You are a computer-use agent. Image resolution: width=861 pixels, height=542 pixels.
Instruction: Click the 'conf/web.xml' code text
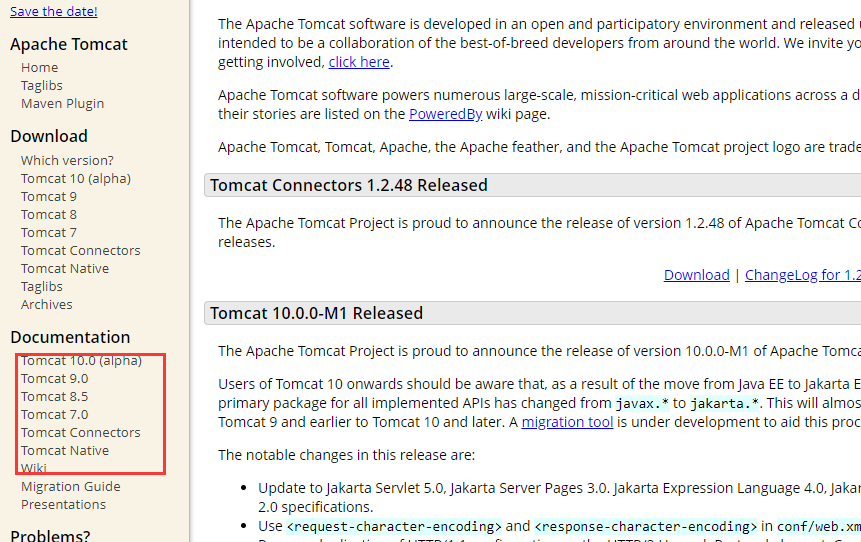[x=819, y=527]
